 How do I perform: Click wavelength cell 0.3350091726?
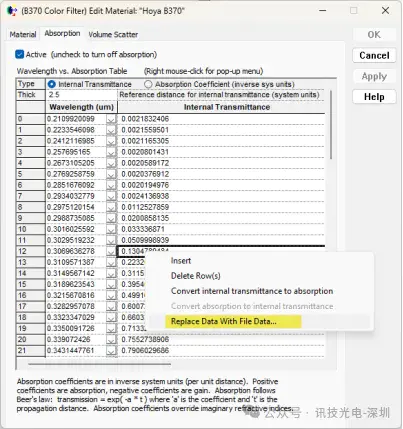(76, 328)
